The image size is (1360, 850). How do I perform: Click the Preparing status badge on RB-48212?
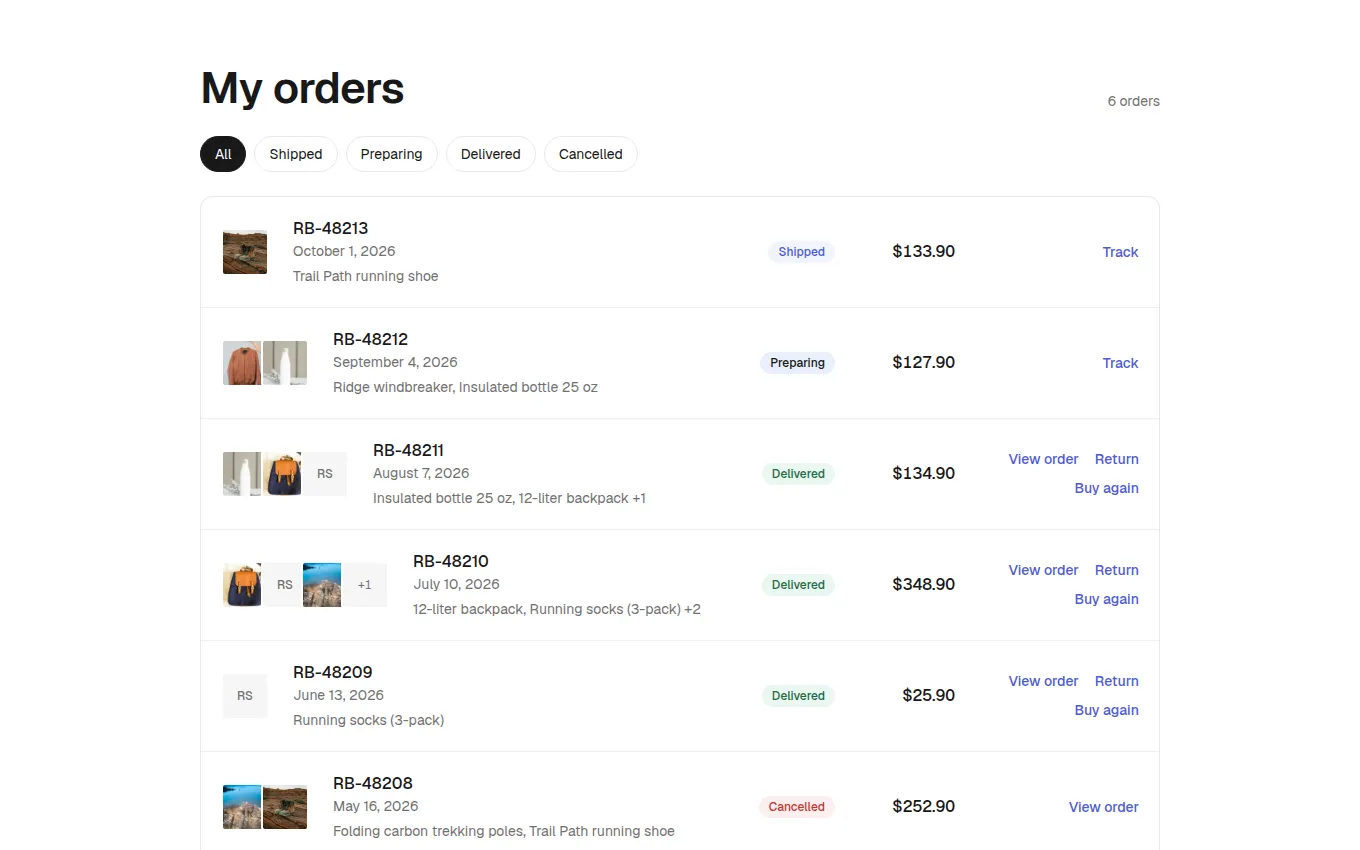click(x=797, y=363)
